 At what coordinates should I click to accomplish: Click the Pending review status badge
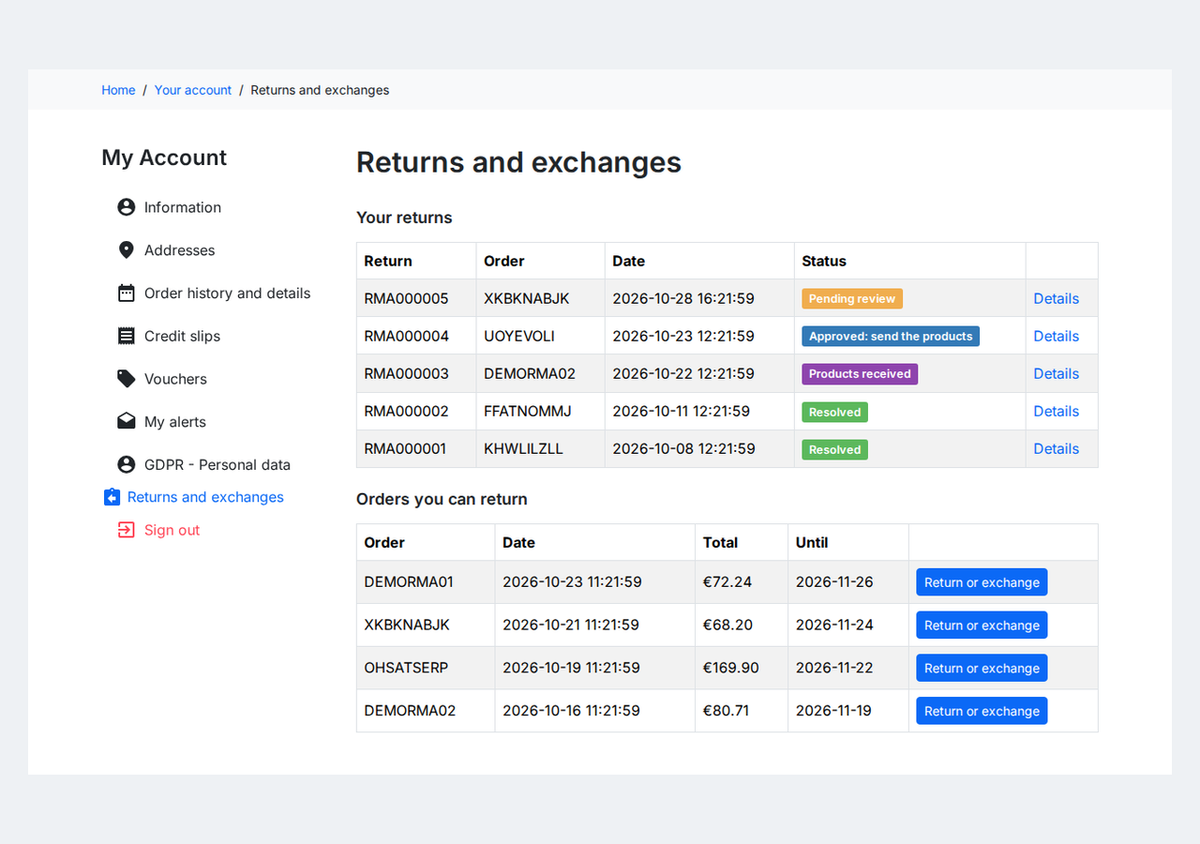(852, 299)
